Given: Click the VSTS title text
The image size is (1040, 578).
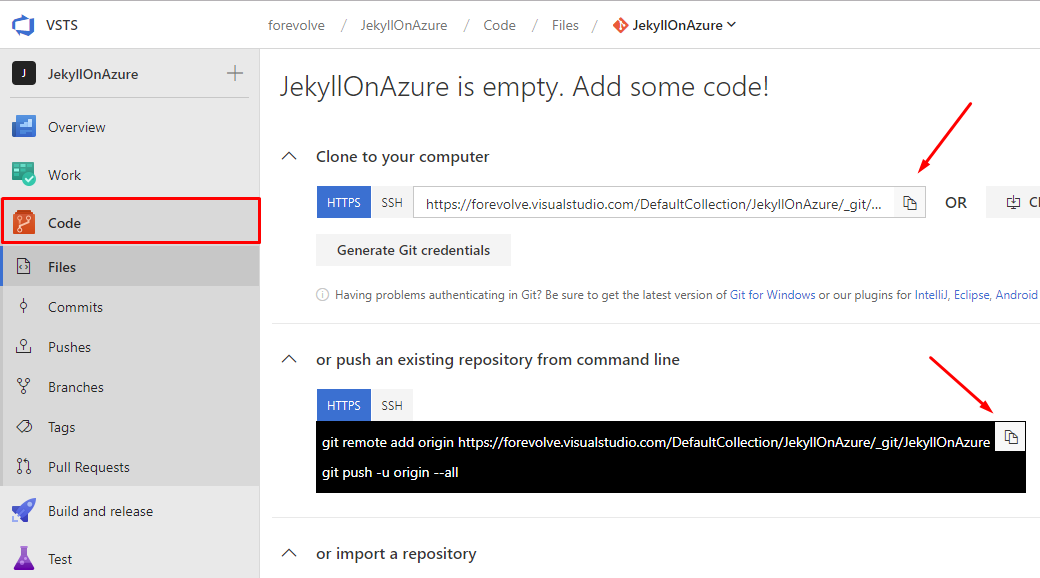Looking at the screenshot, I should pos(62,25).
